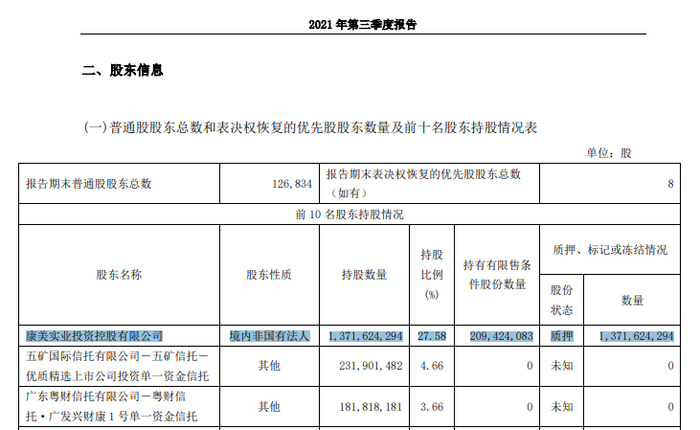Click the '持股数量' column header
Image resolution: width=700 pixels, height=430 pixels.
(364, 275)
